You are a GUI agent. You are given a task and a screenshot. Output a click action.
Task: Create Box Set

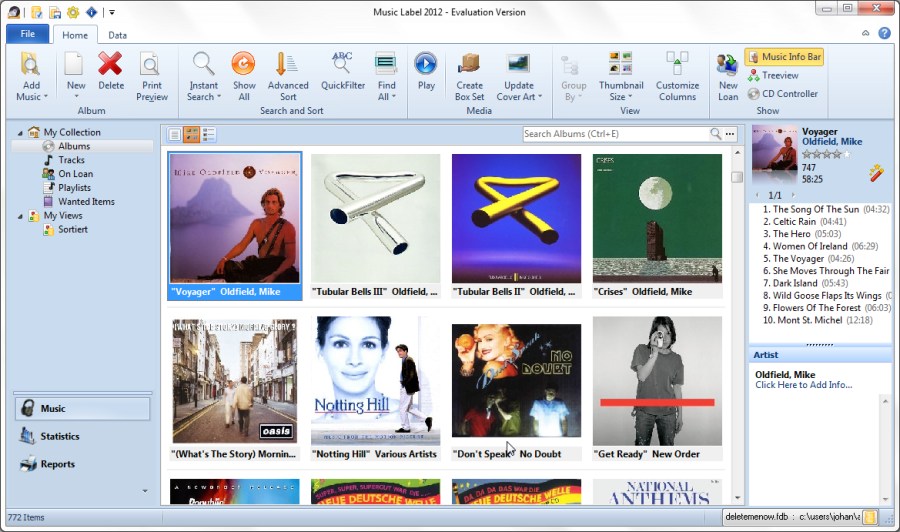click(470, 76)
